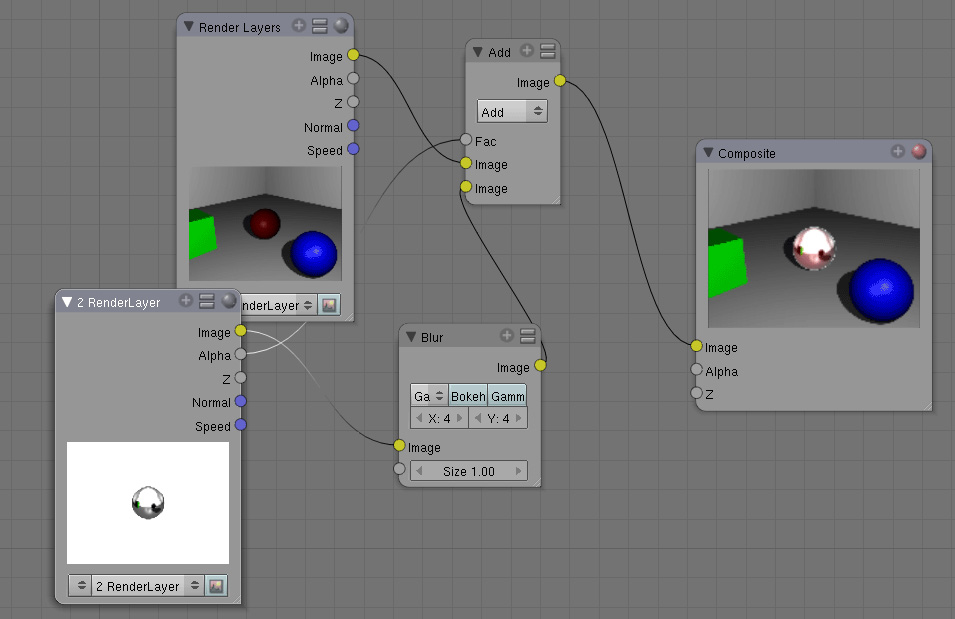Click 2 RenderLayer Speed output socket

241,425
